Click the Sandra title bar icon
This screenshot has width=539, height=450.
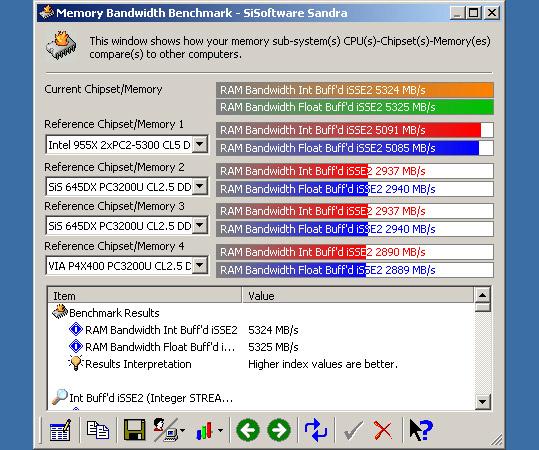46,12
